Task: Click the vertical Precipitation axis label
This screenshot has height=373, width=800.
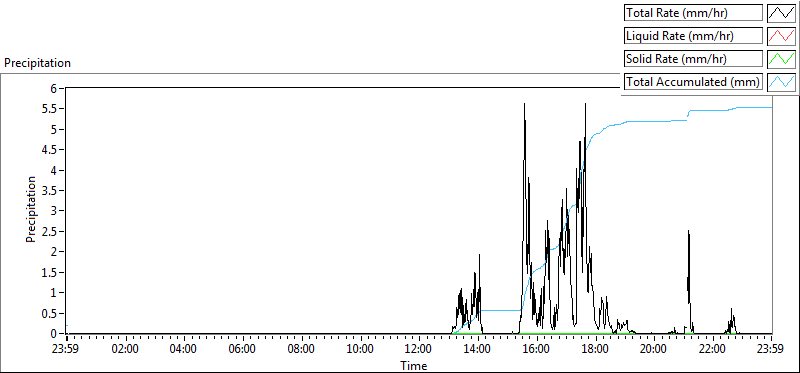Action: (x=31, y=209)
